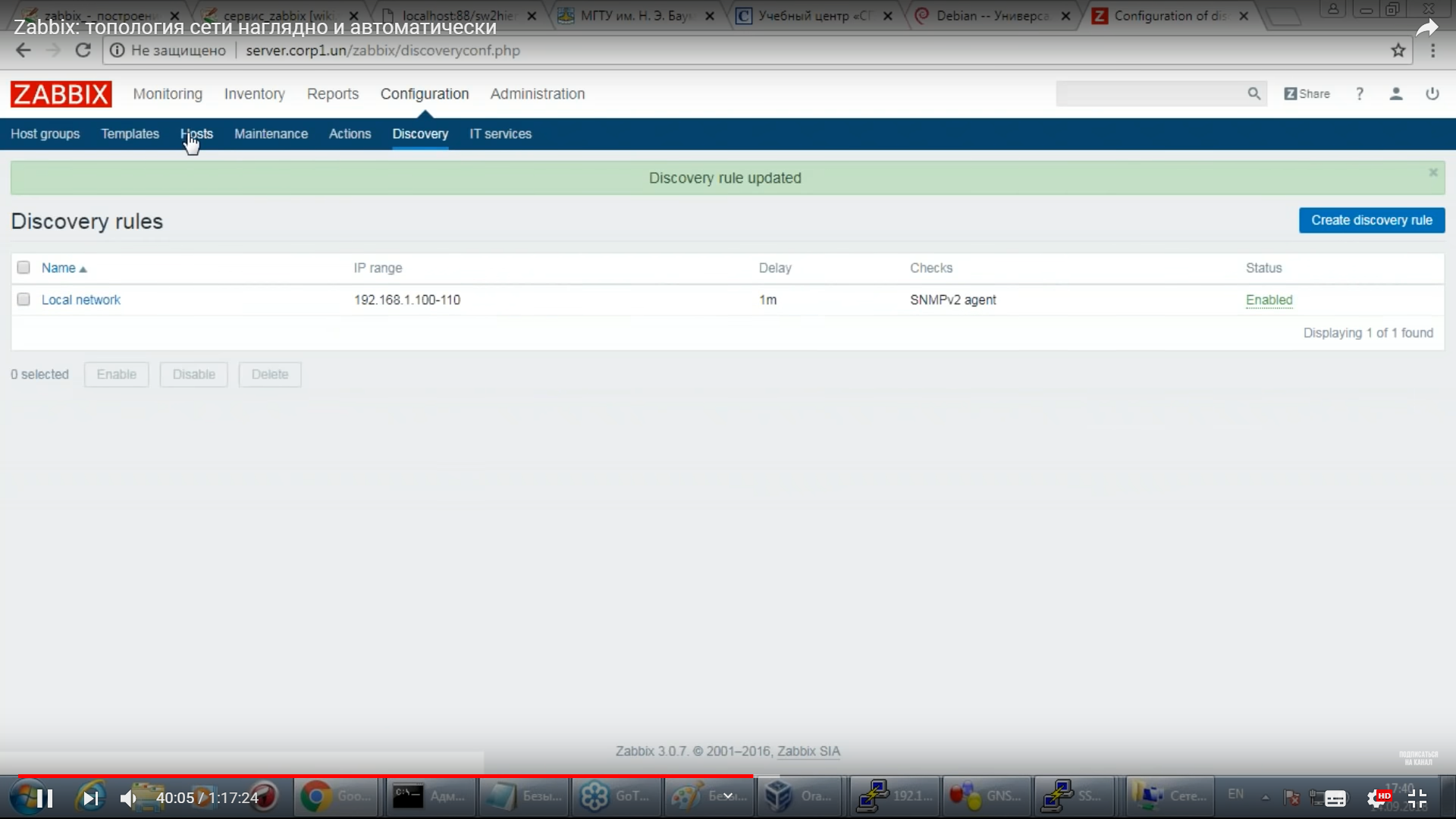Click the logout power icon
This screenshot has height=819, width=1456.
pos(1432,93)
